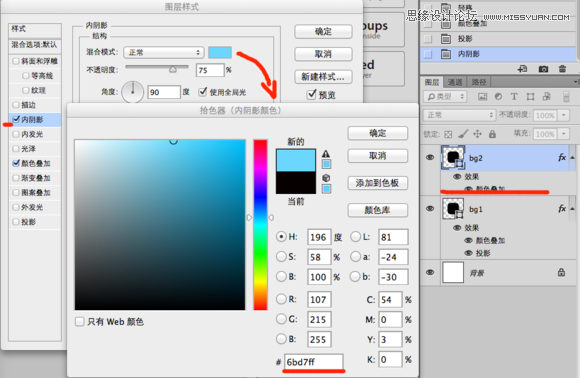Click the 投影 history state icon
The image size is (580, 378).
click(x=446, y=38)
